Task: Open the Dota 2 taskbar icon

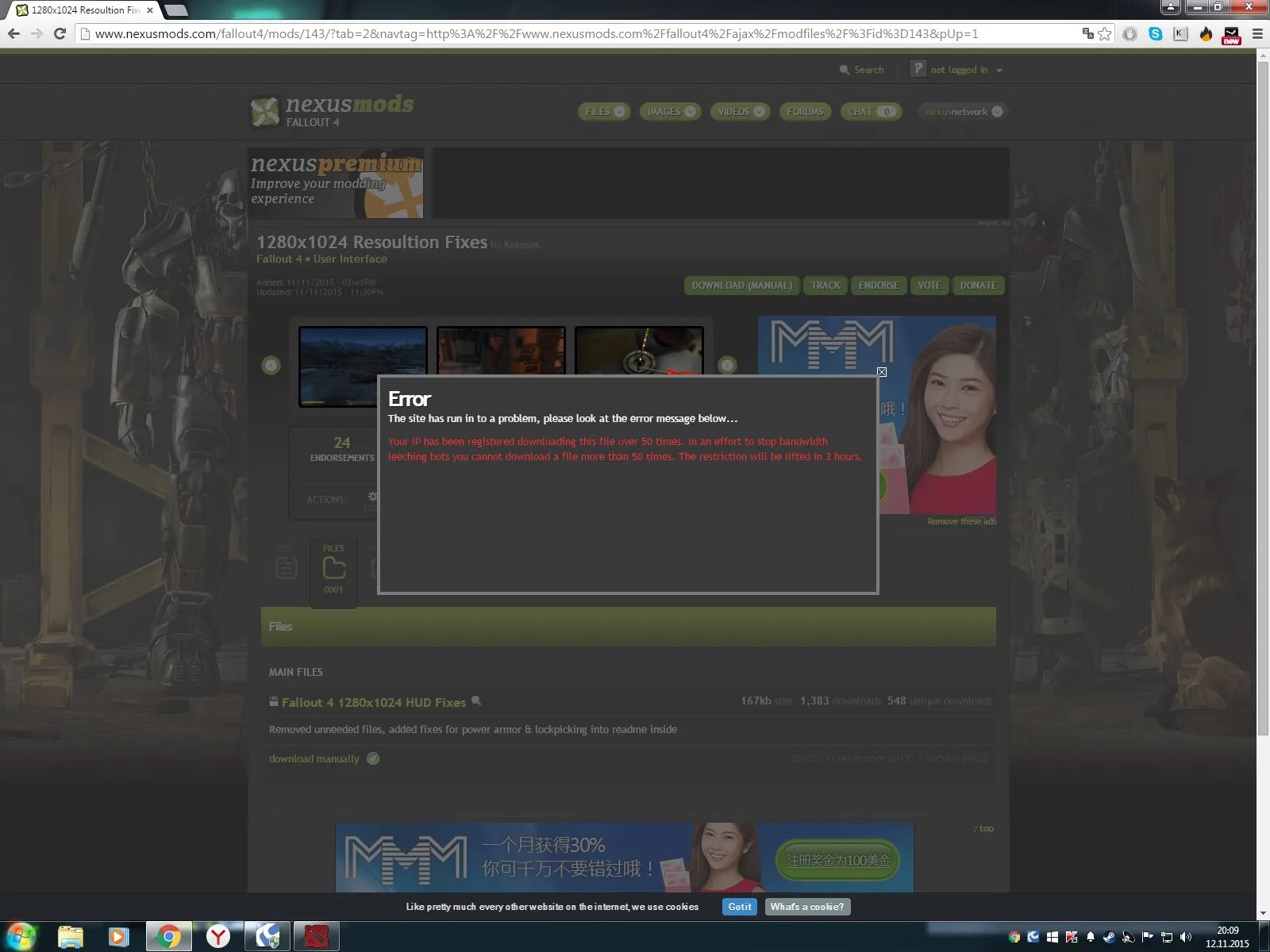Action: click(317, 937)
